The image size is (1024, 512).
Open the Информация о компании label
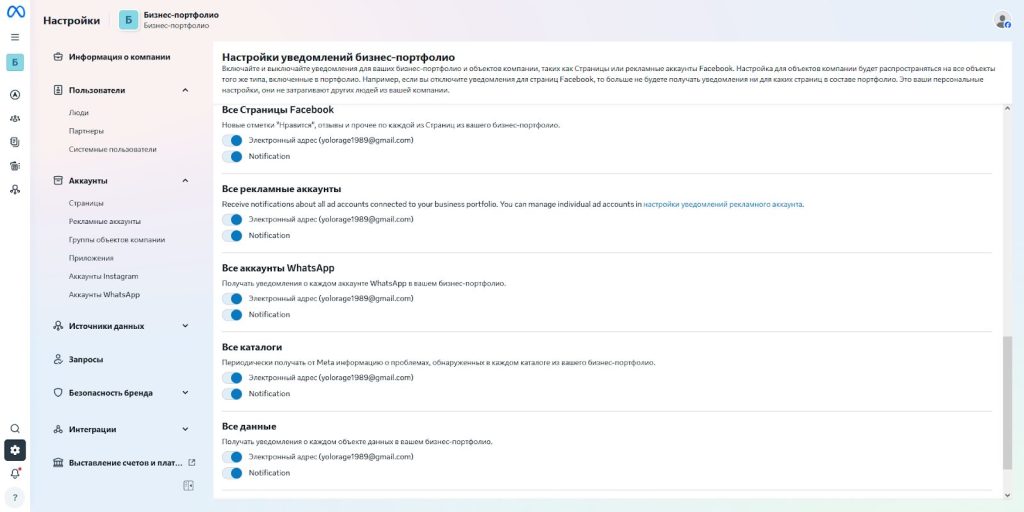tap(120, 57)
